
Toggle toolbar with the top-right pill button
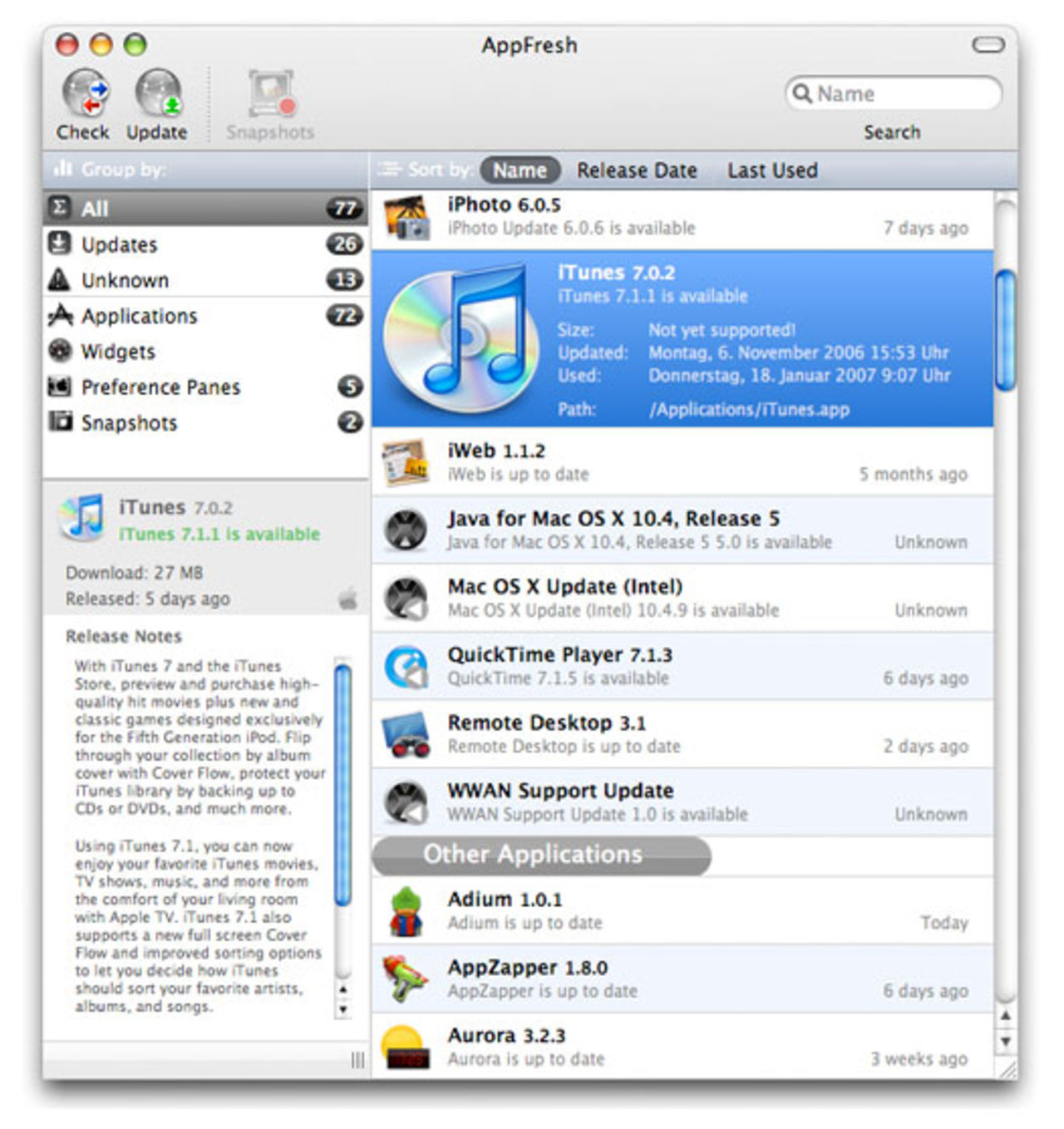[988, 45]
